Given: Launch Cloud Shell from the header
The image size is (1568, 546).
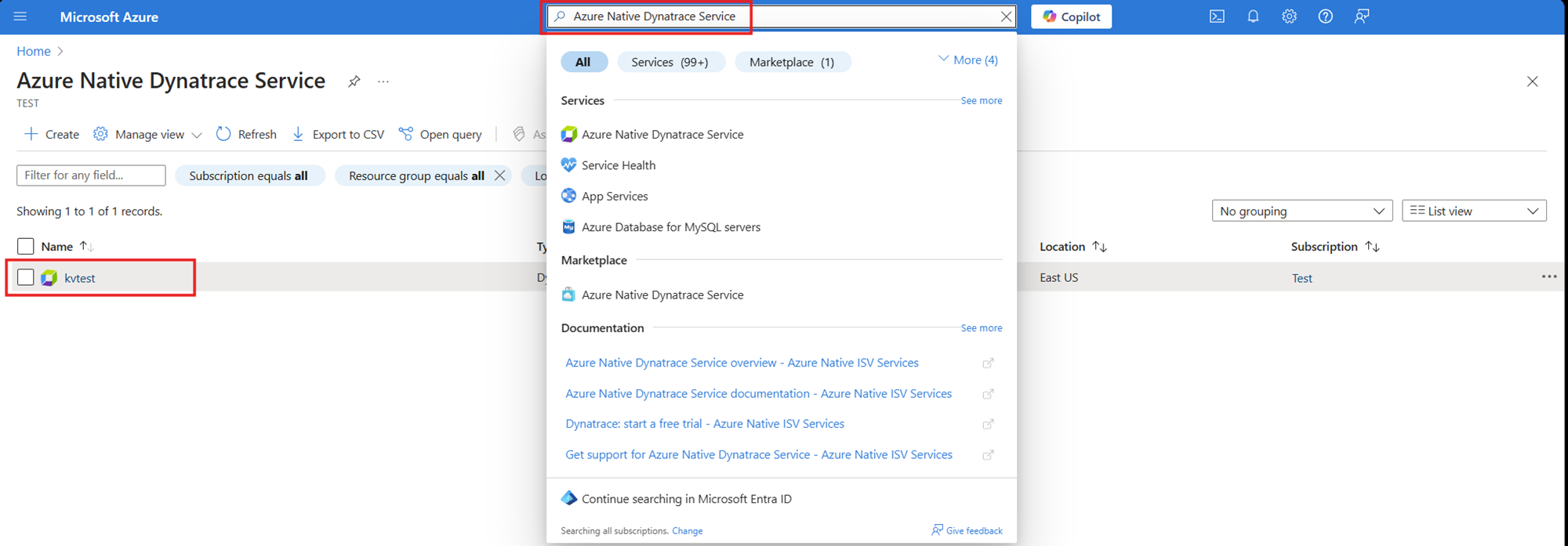Looking at the screenshot, I should coord(1217,16).
